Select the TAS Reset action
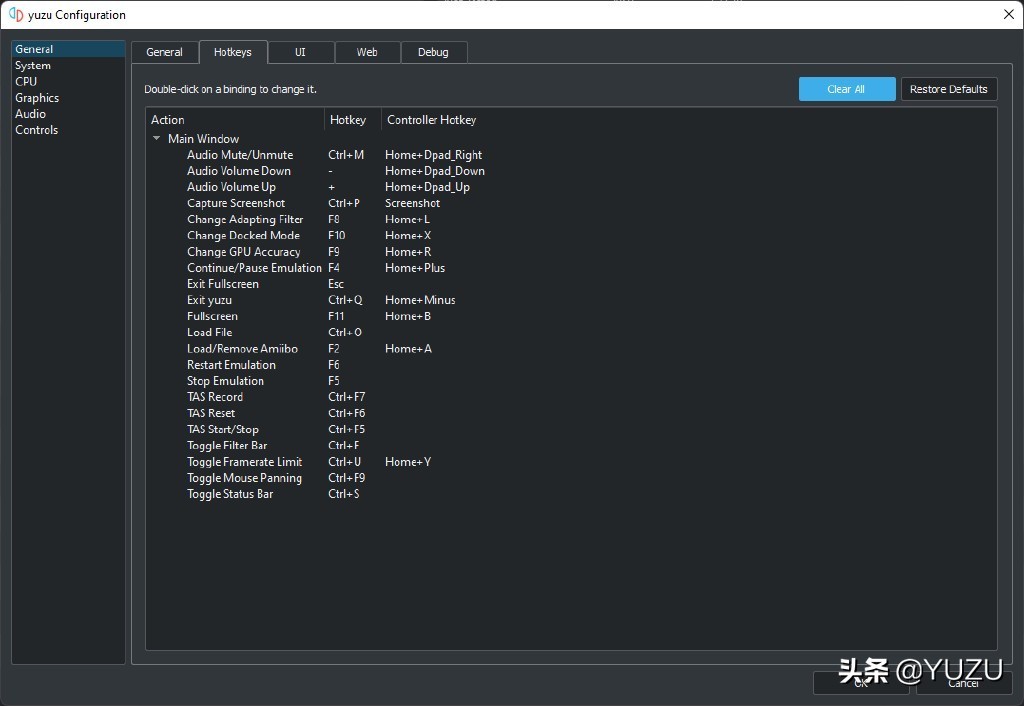 (x=211, y=413)
